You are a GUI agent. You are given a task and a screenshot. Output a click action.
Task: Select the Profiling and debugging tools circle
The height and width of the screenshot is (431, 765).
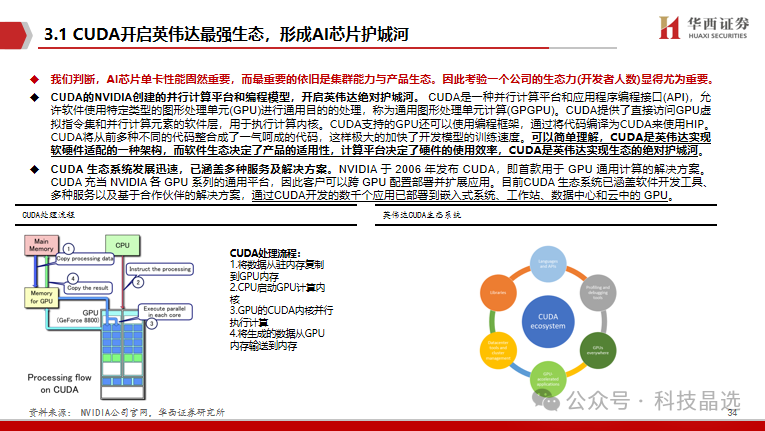coord(598,292)
